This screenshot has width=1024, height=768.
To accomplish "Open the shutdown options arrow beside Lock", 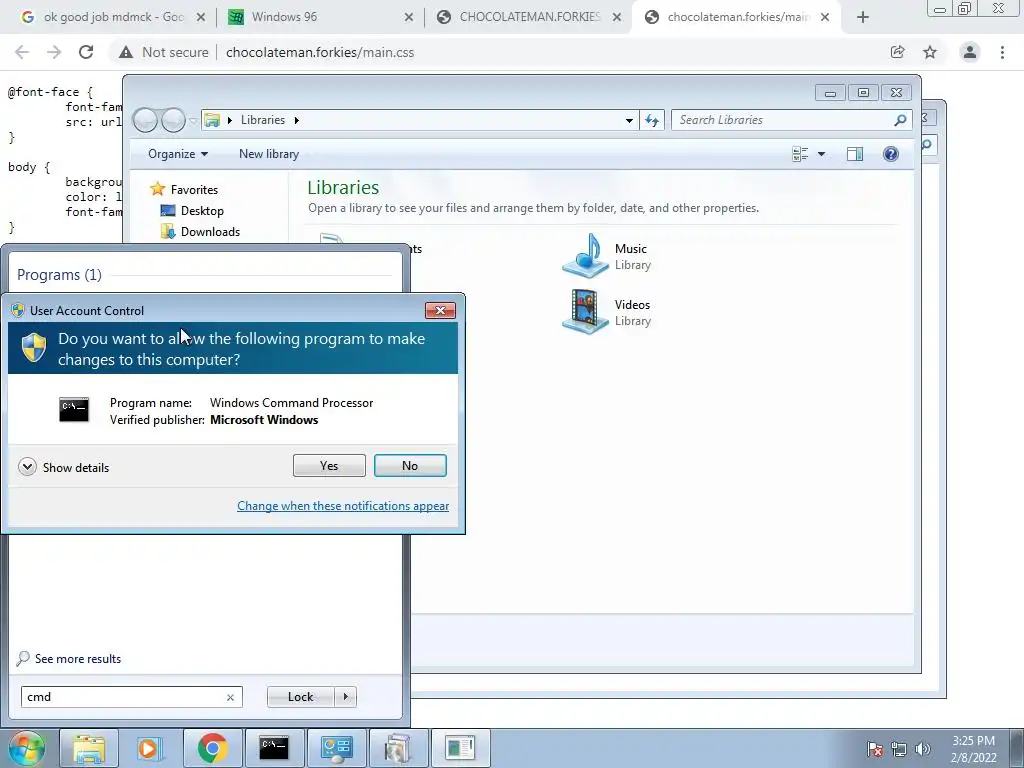I will pos(345,697).
